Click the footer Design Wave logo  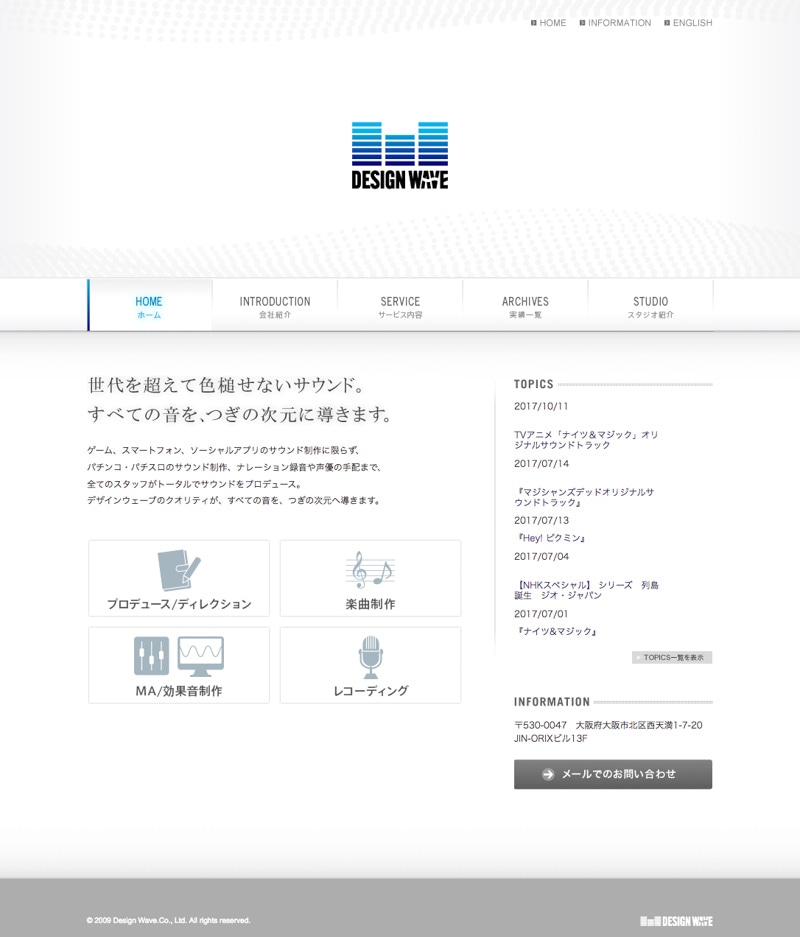point(676,921)
